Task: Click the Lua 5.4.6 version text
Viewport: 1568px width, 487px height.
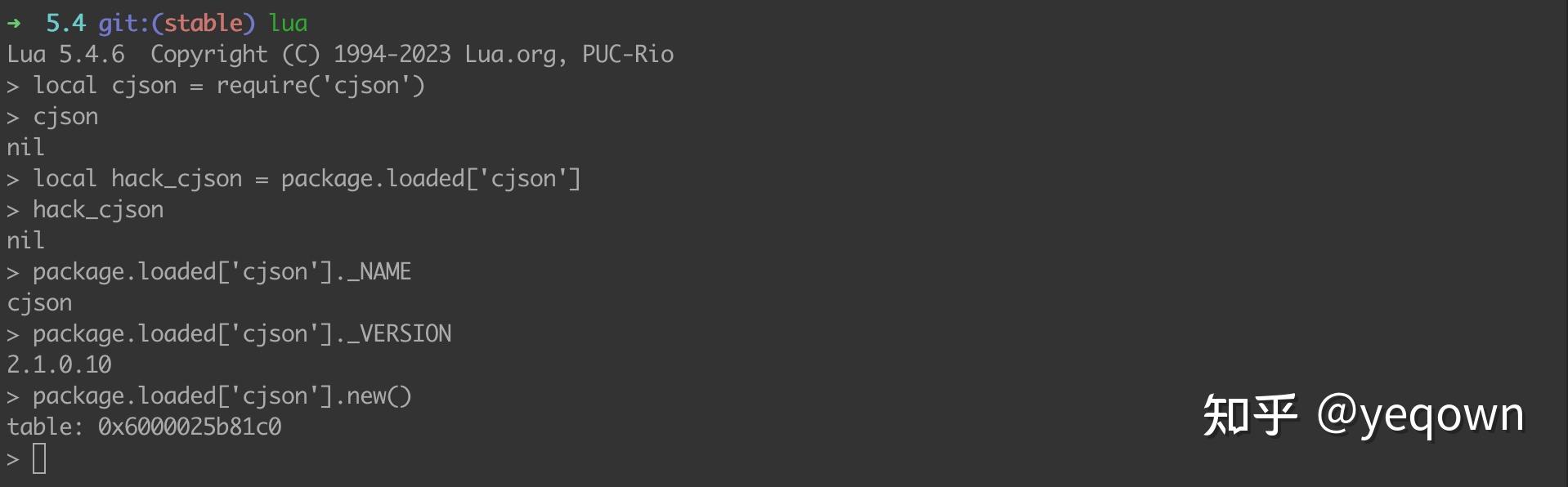Action: click(65, 55)
